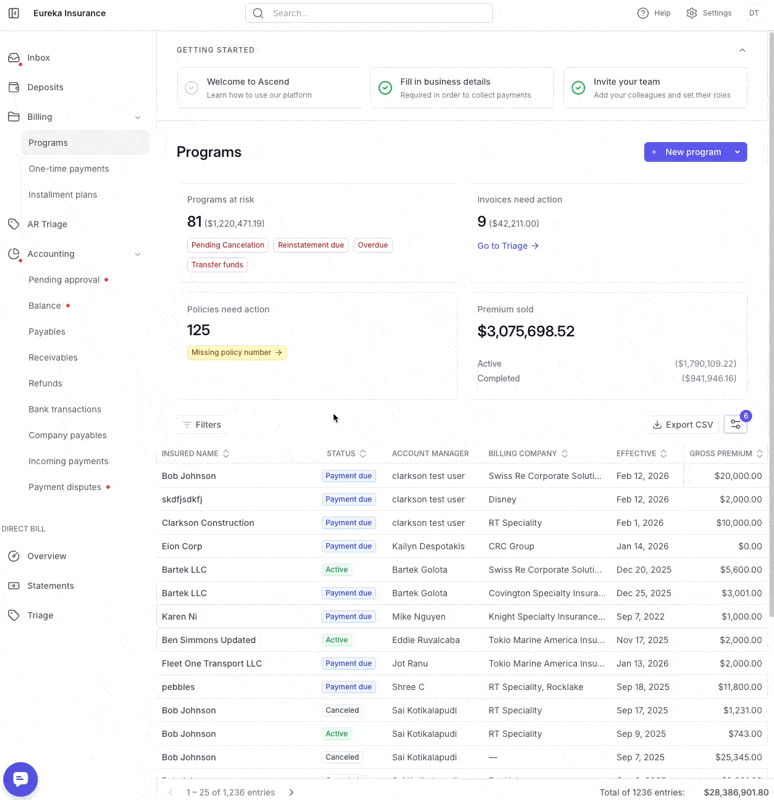Open the Ben Simmons Updated row
The image size is (774, 800).
pos(462,640)
